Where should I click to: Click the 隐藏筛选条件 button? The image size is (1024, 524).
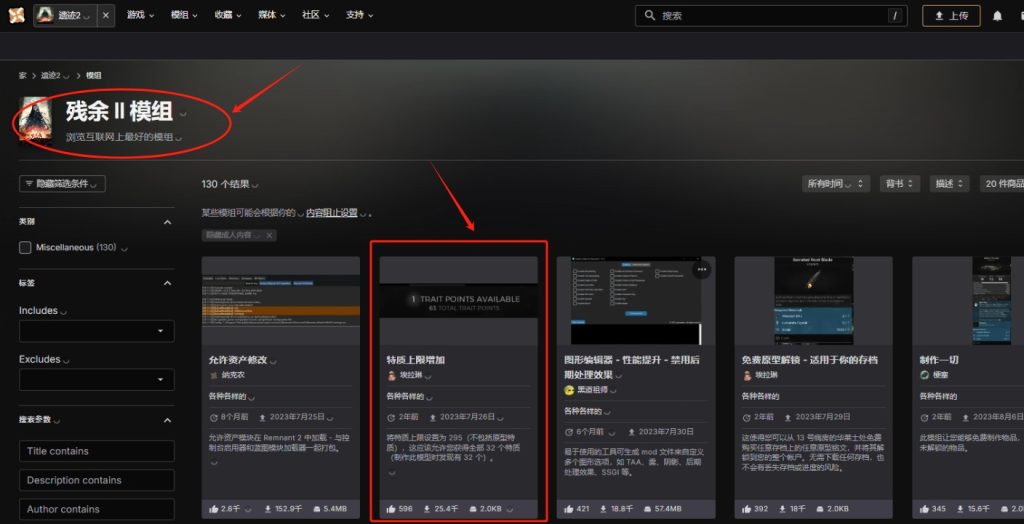point(63,184)
